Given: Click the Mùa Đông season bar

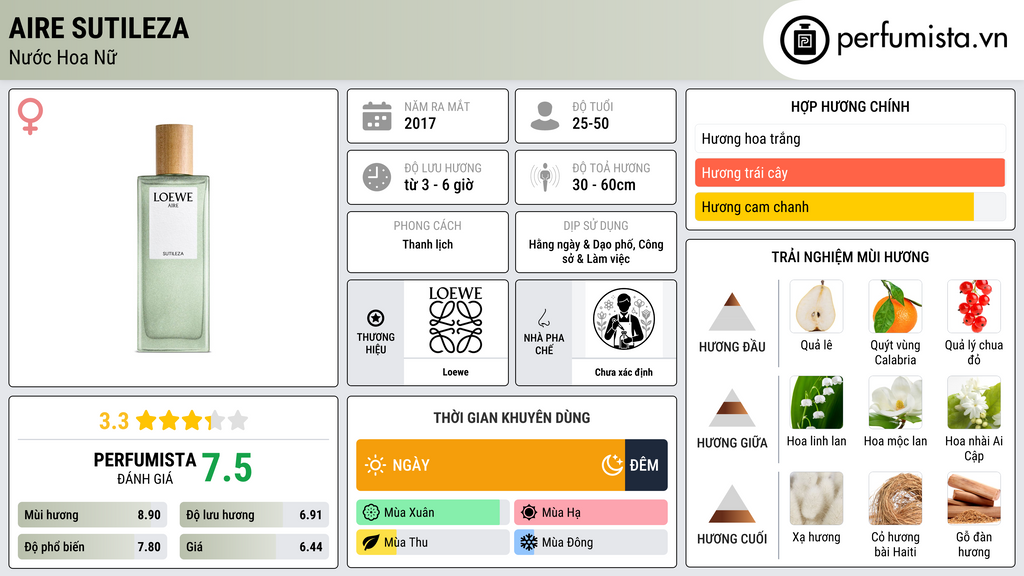Looking at the screenshot, I should pos(590,542).
